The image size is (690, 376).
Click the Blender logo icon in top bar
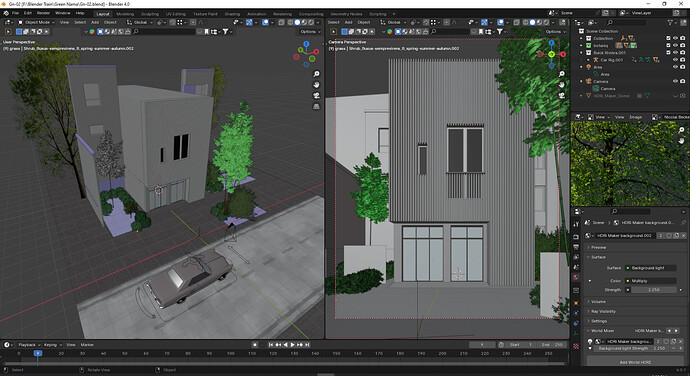tap(6, 13)
